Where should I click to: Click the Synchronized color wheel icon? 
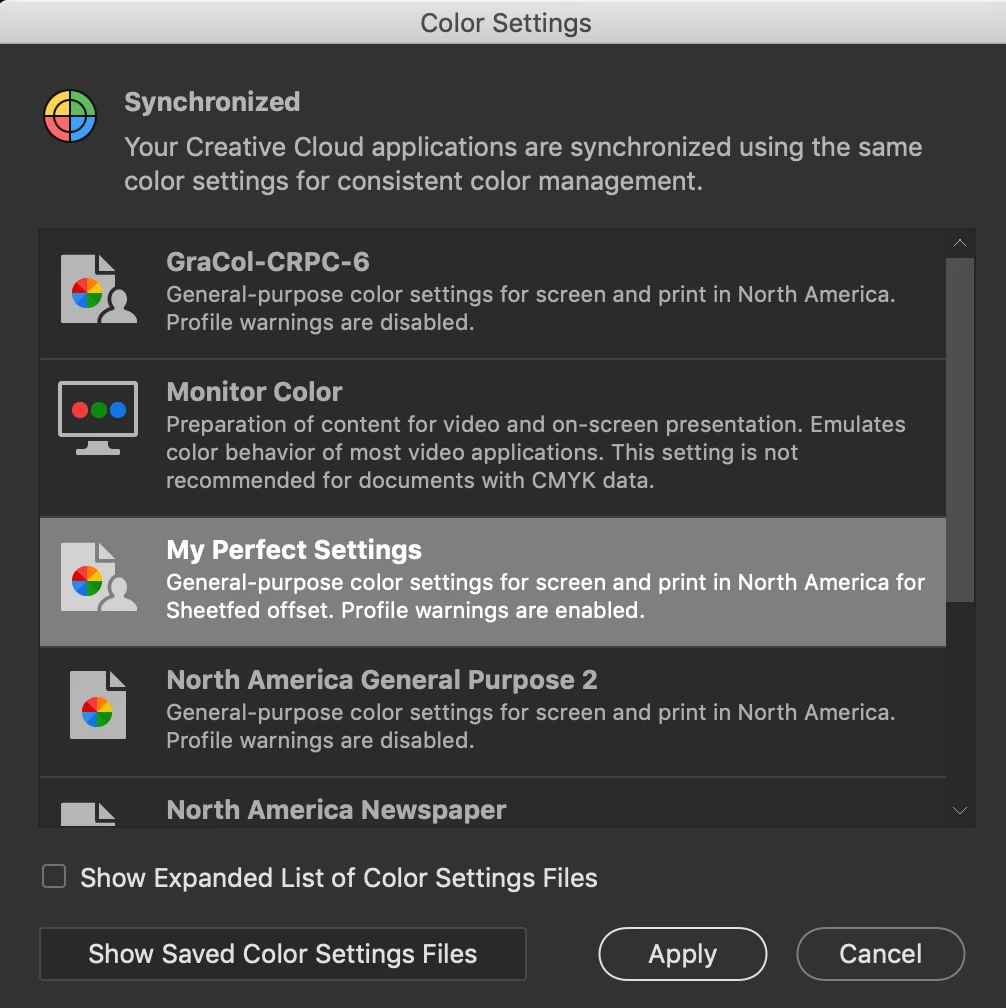[x=70, y=116]
